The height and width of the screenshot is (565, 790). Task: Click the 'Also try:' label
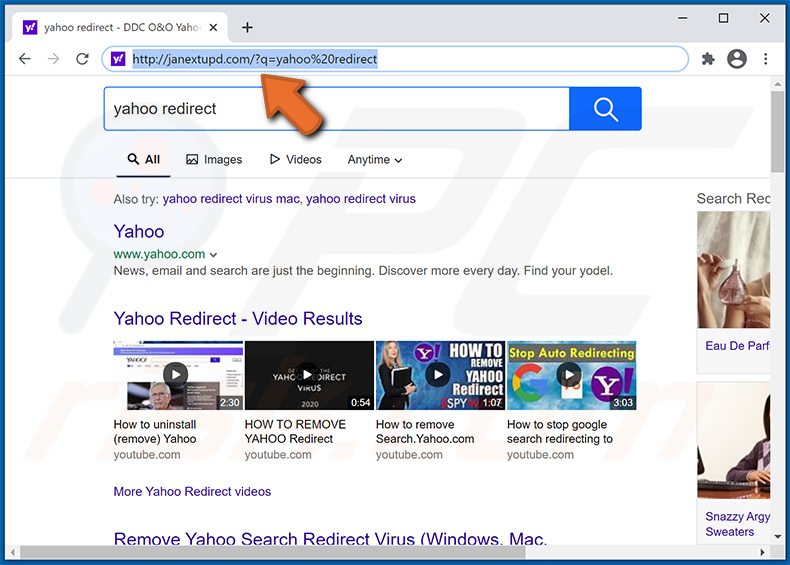click(x=136, y=200)
